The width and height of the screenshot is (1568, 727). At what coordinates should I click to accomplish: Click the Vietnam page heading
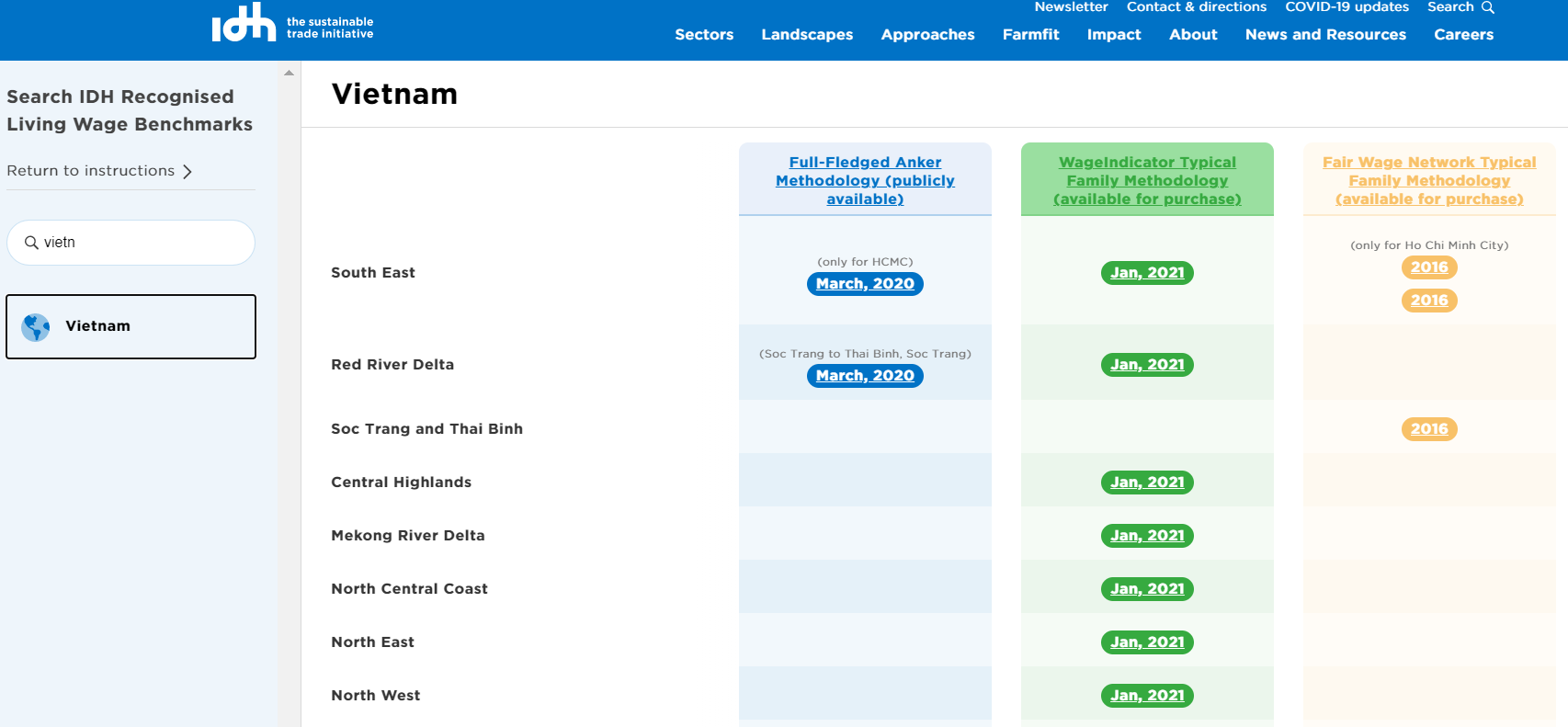[x=394, y=94]
